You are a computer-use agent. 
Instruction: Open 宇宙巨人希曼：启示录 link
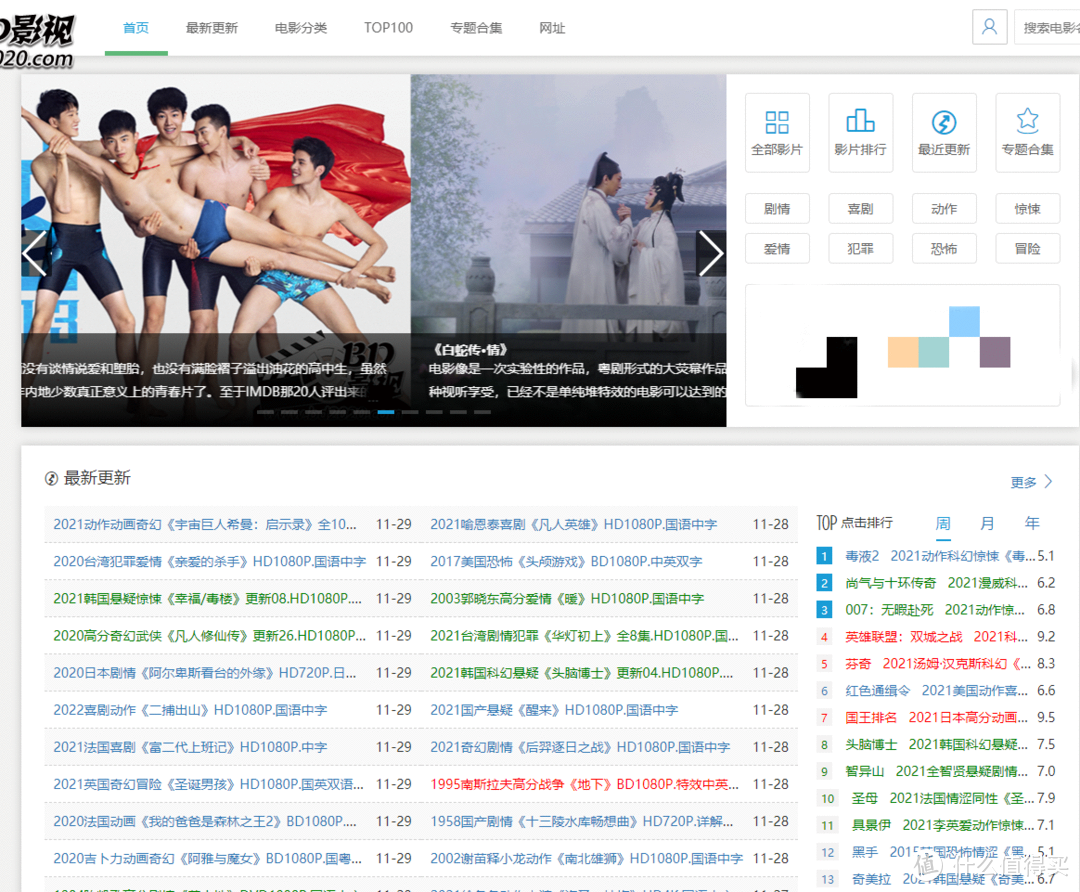pyautogui.click(x=205, y=525)
